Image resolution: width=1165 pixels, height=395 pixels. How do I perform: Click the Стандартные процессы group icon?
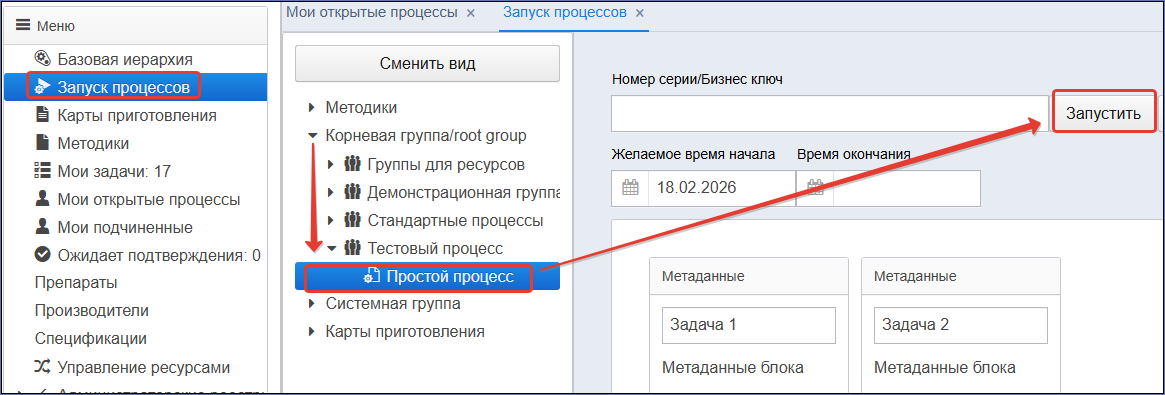(x=353, y=221)
